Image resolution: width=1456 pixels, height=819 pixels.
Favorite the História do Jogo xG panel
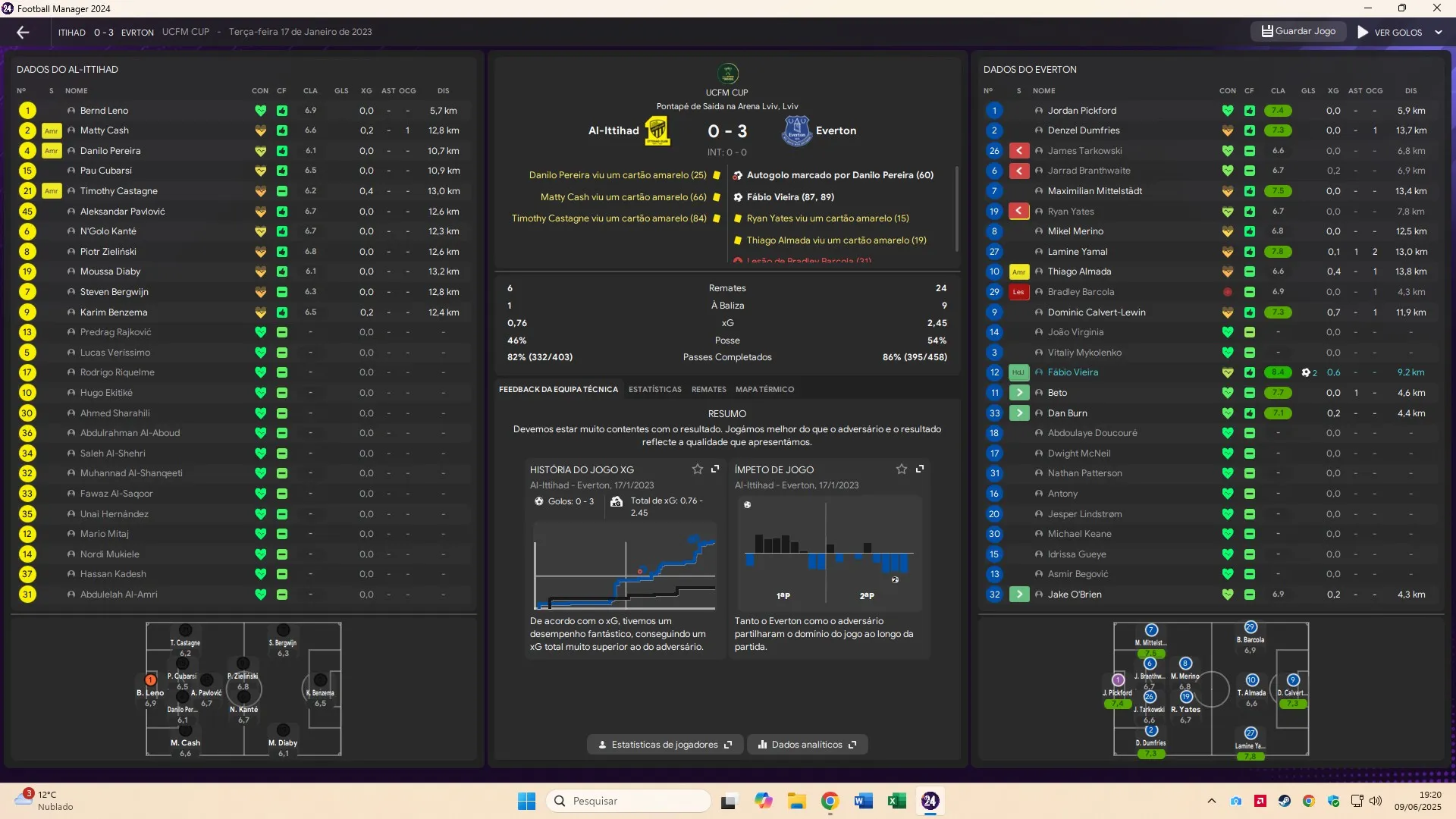698,469
